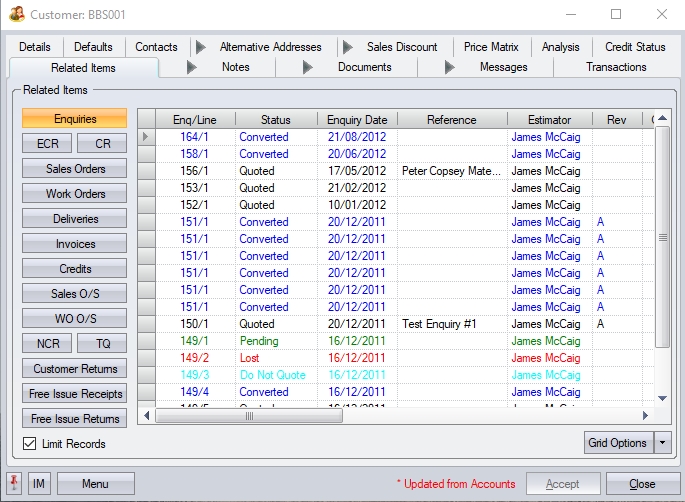Click the customer icon in the title bar
Image resolution: width=685 pixels, height=502 pixels.
16,14
